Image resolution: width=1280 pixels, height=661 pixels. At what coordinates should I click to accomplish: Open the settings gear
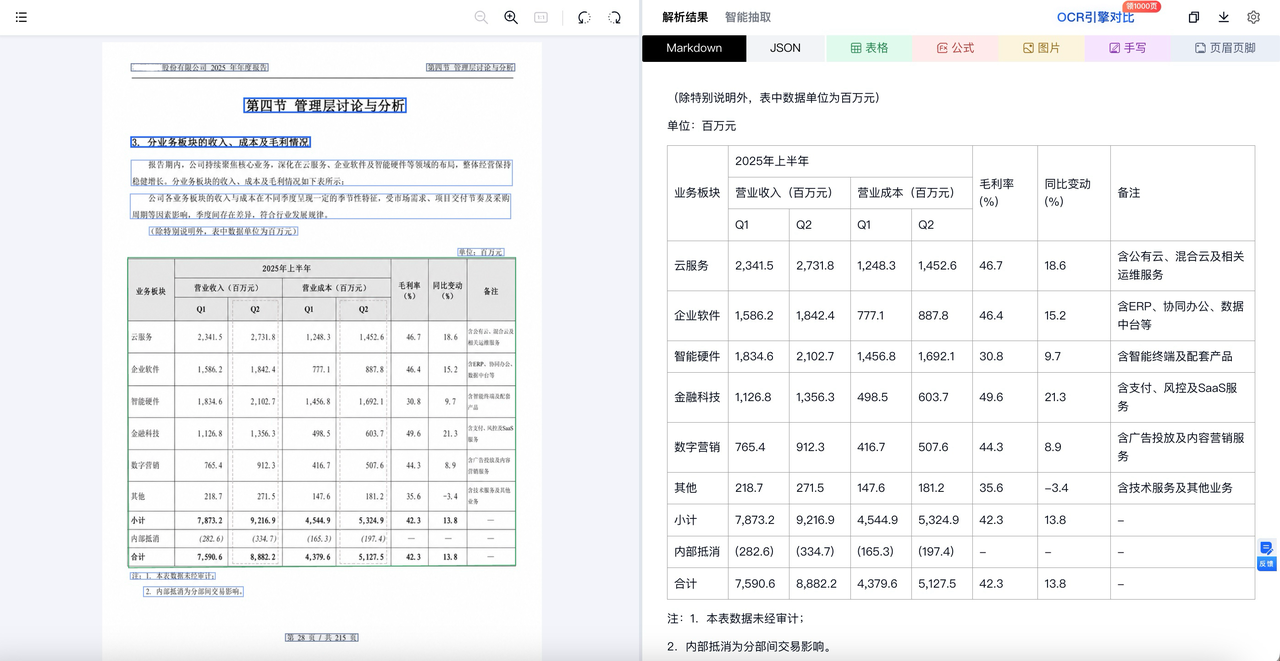pyautogui.click(x=1253, y=17)
